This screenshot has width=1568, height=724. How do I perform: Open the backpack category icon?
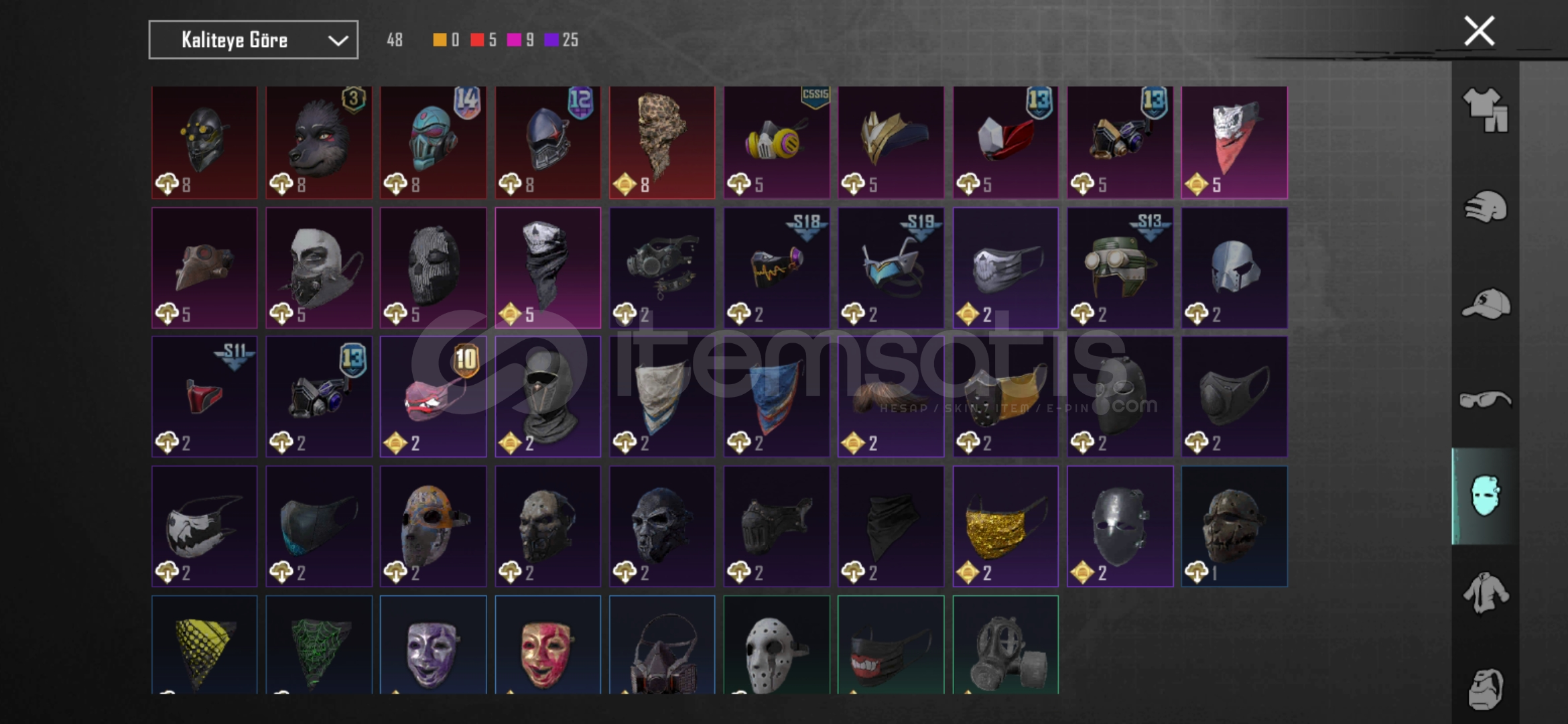pyautogui.click(x=1486, y=688)
